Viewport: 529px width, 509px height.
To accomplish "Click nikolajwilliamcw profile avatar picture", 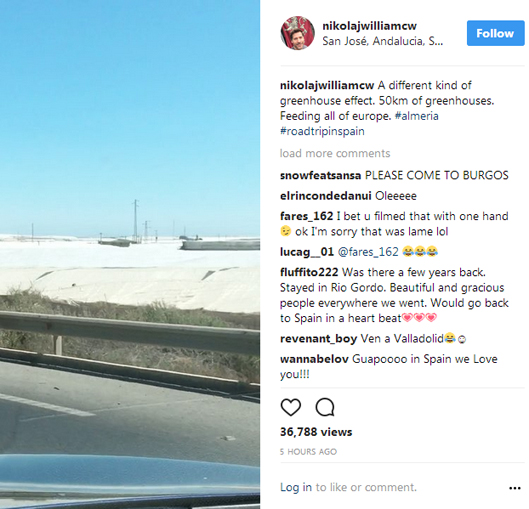I will pyautogui.click(x=297, y=33).
